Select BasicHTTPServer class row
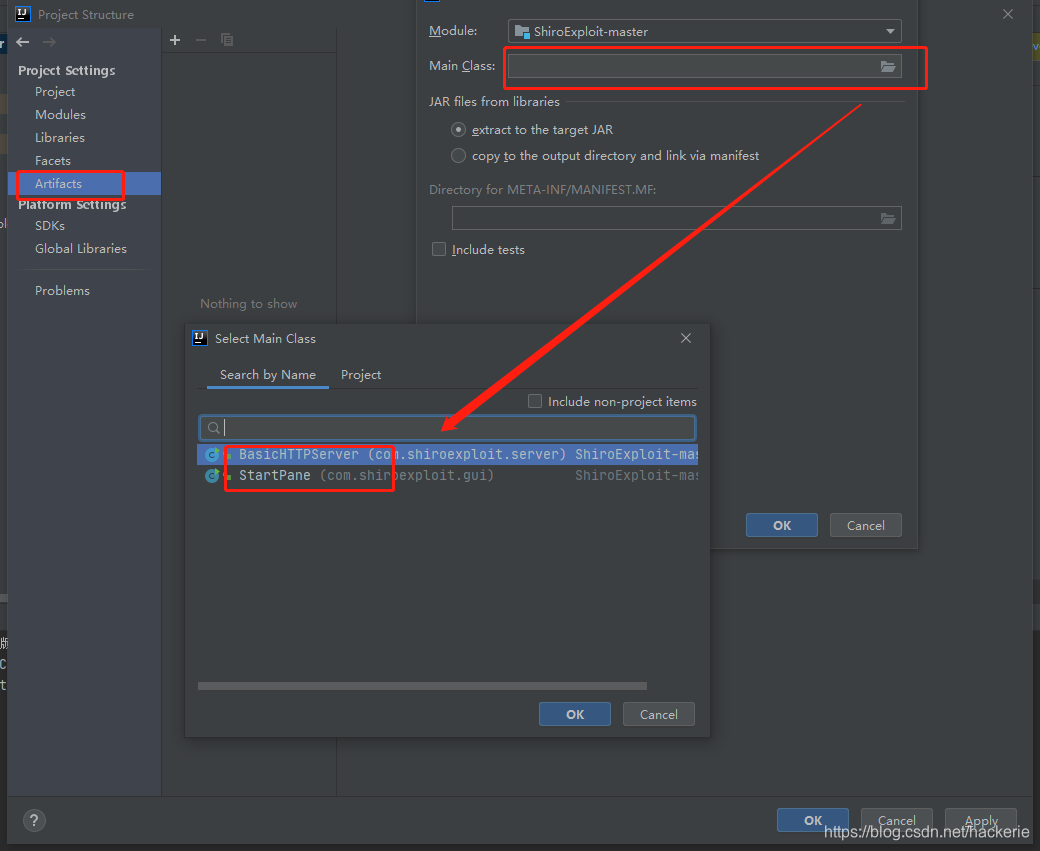1040x851 pixels. tap(448, 454)
